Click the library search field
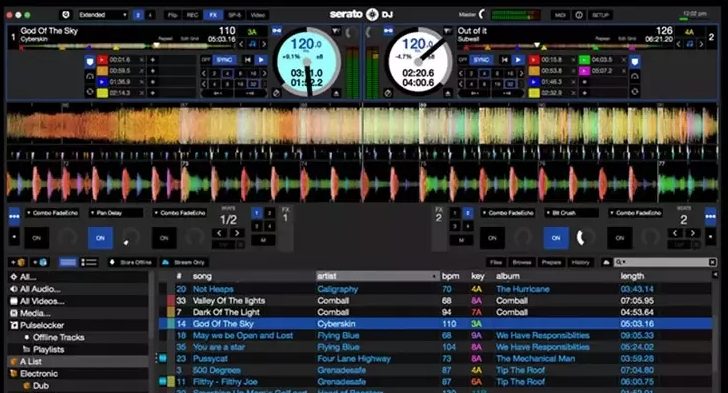This screenshot has height=393, width=728. pyautogui.click(x=665, y=262)
